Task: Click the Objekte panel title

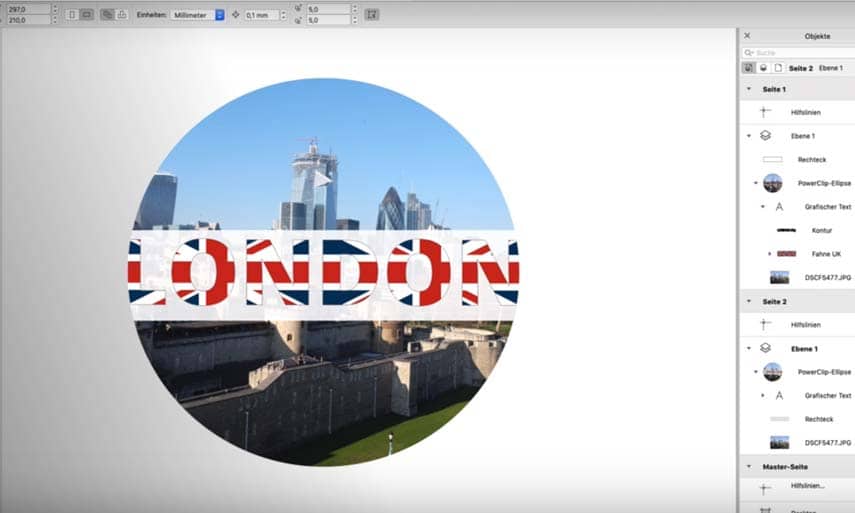Action: click(x=817, y=36)
